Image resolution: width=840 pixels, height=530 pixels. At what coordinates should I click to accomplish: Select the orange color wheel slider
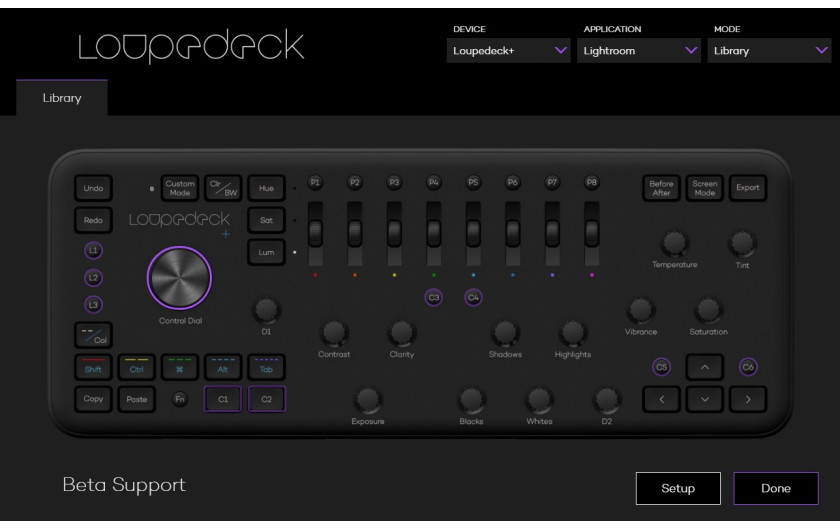point(355,233)
